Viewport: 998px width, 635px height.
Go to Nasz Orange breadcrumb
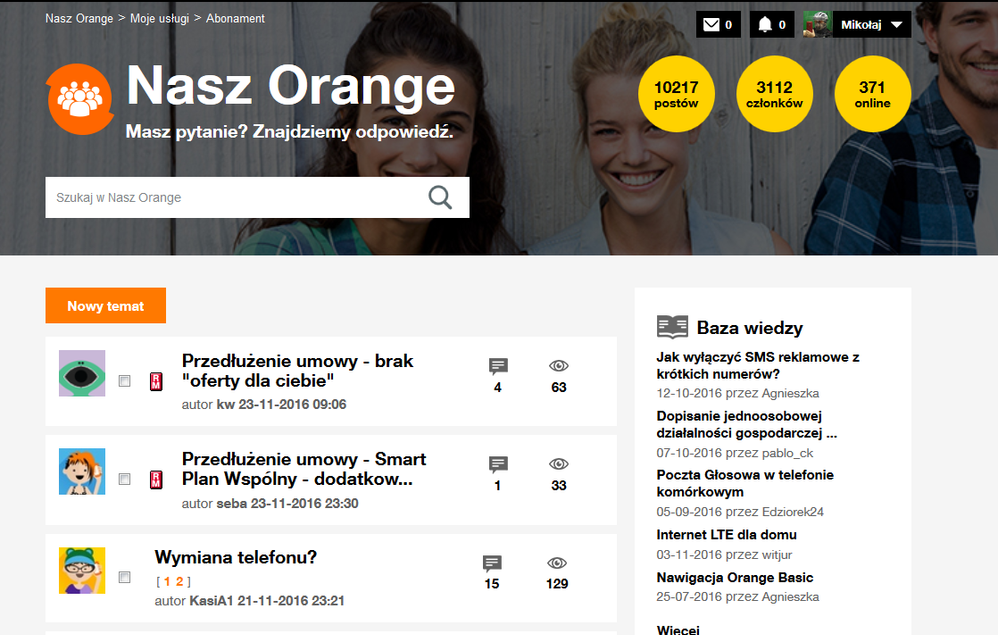pos(79,18)
